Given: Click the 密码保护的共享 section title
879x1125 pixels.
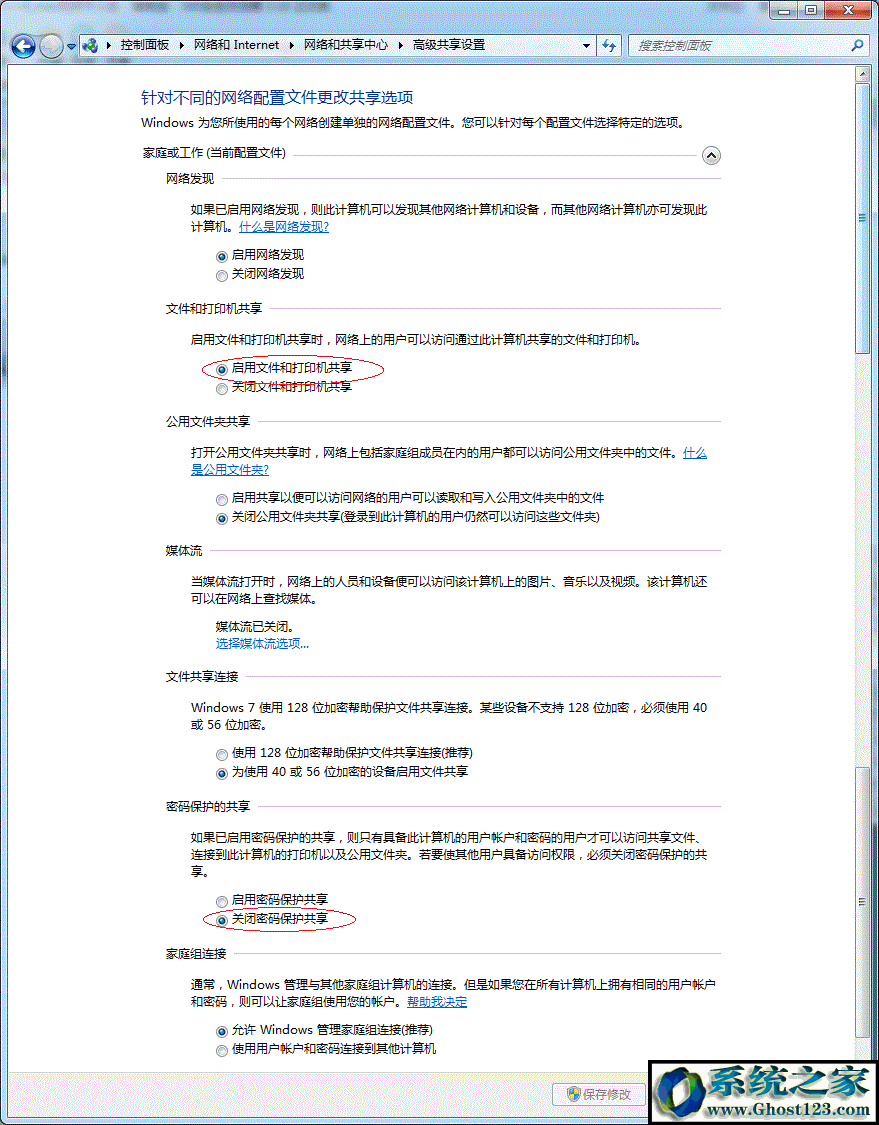Looking at the screenshot, I should click(x=208, y=806).
